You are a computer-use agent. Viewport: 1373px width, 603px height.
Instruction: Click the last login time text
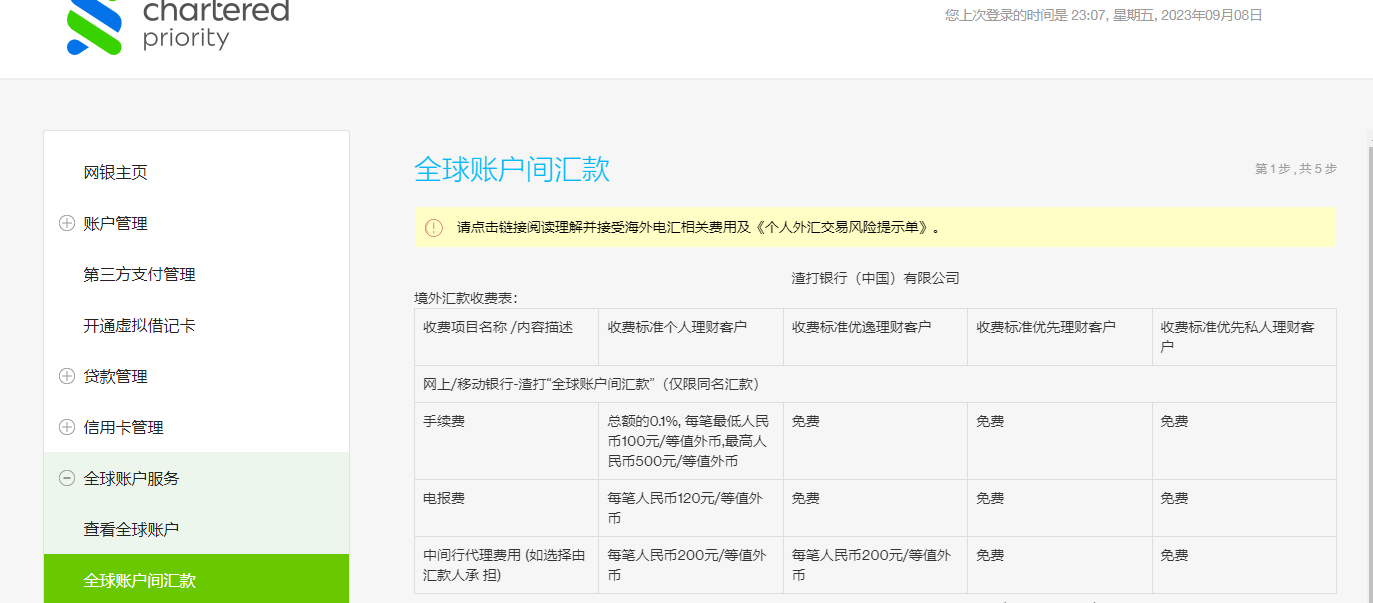click(x=1100, y=15)
